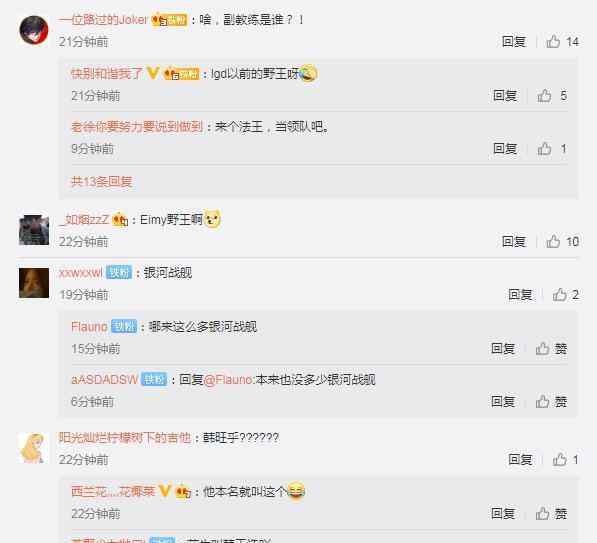Open the @Flauno mention link
Image resolution: width=597 pixels, height=543 pixels.
pyautogui.click(x=228, y=380)
